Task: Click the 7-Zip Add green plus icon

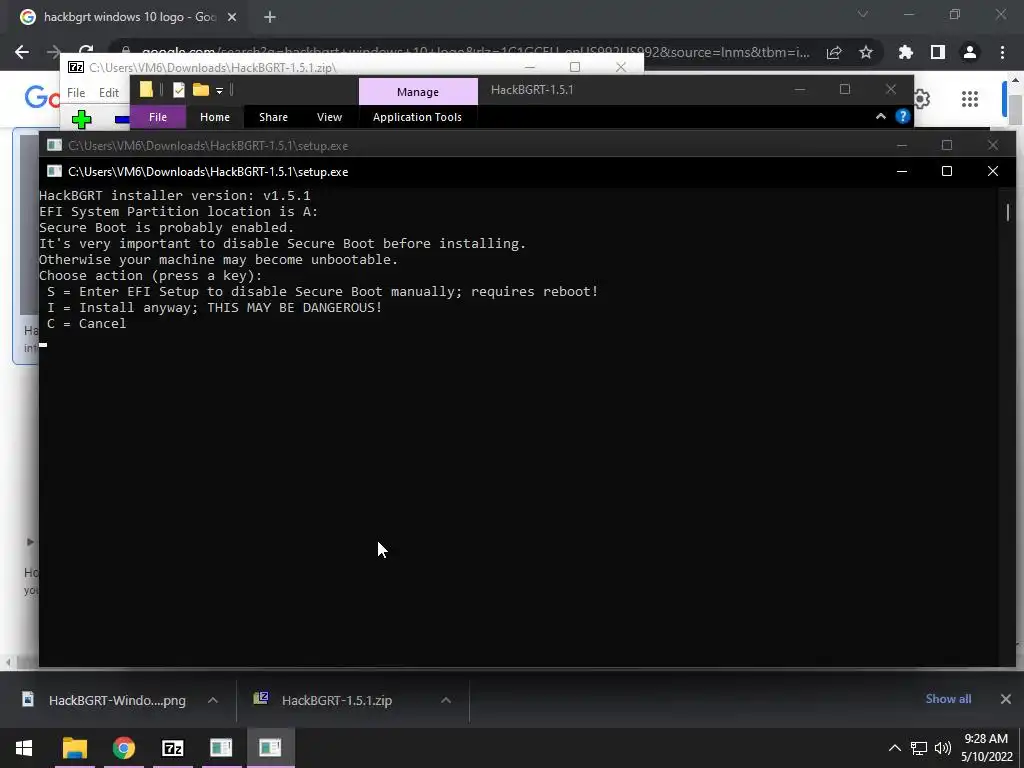Action: (x=82, y=120)
